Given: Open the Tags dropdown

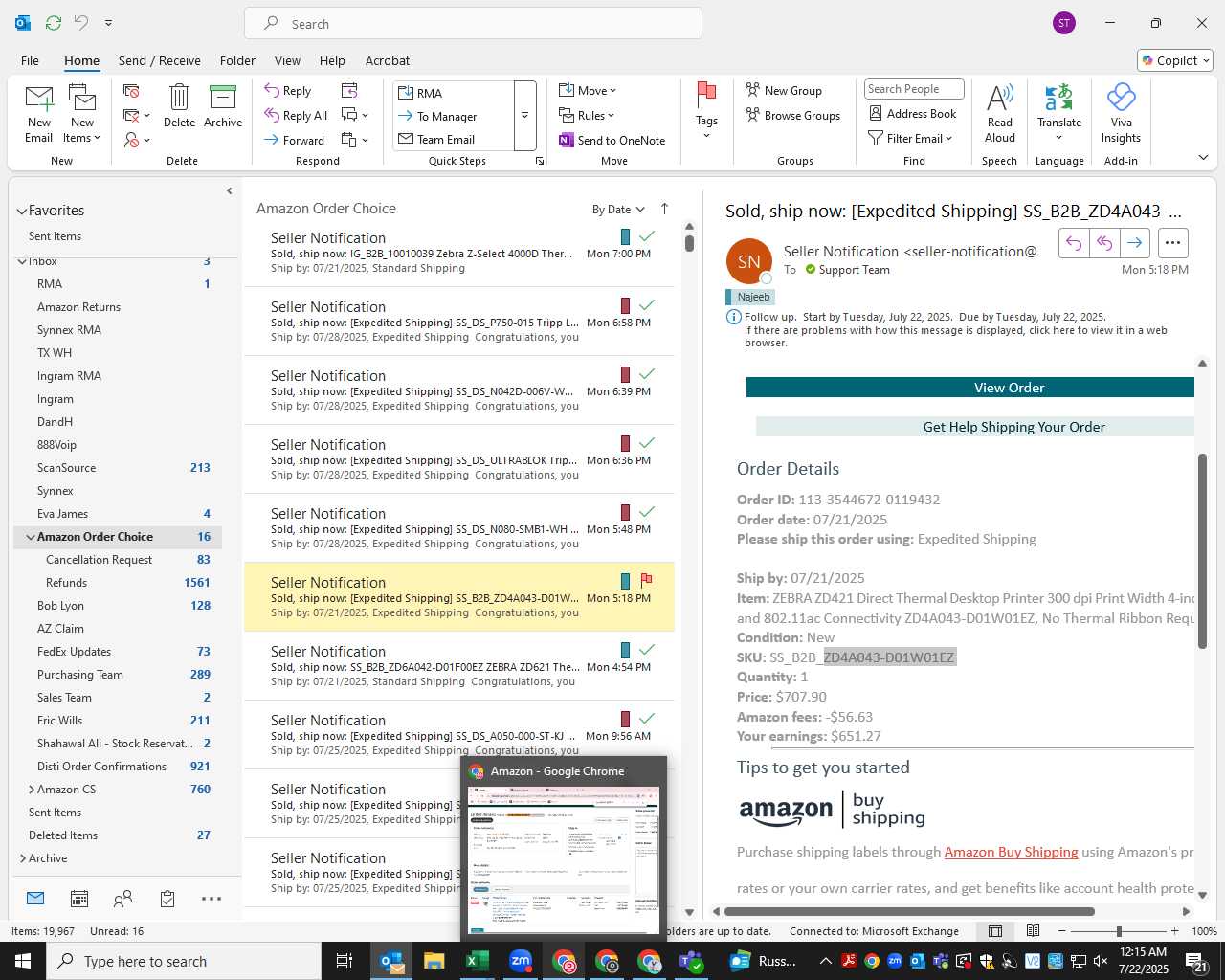Looking at the screenshot, I should [706, 110].
